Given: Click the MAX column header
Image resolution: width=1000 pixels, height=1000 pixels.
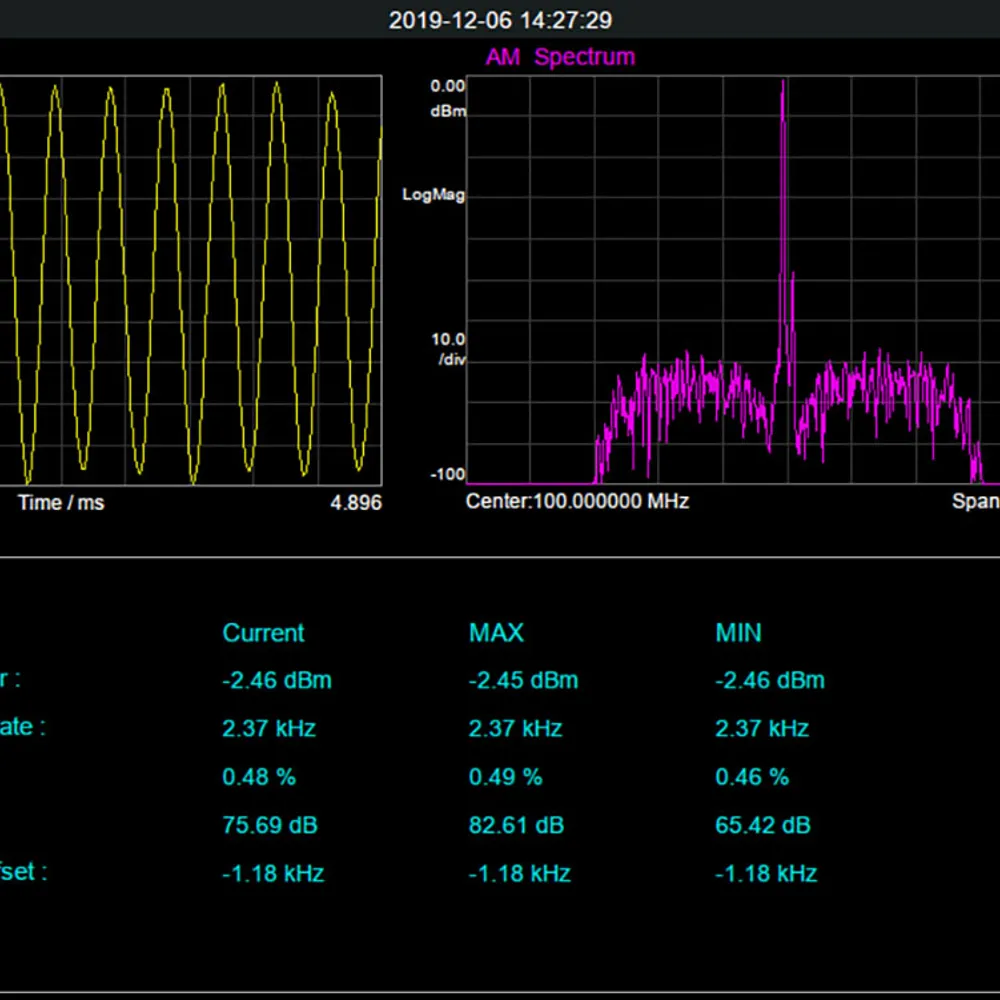Looking at the screenshot, I should tap(496, 633).
